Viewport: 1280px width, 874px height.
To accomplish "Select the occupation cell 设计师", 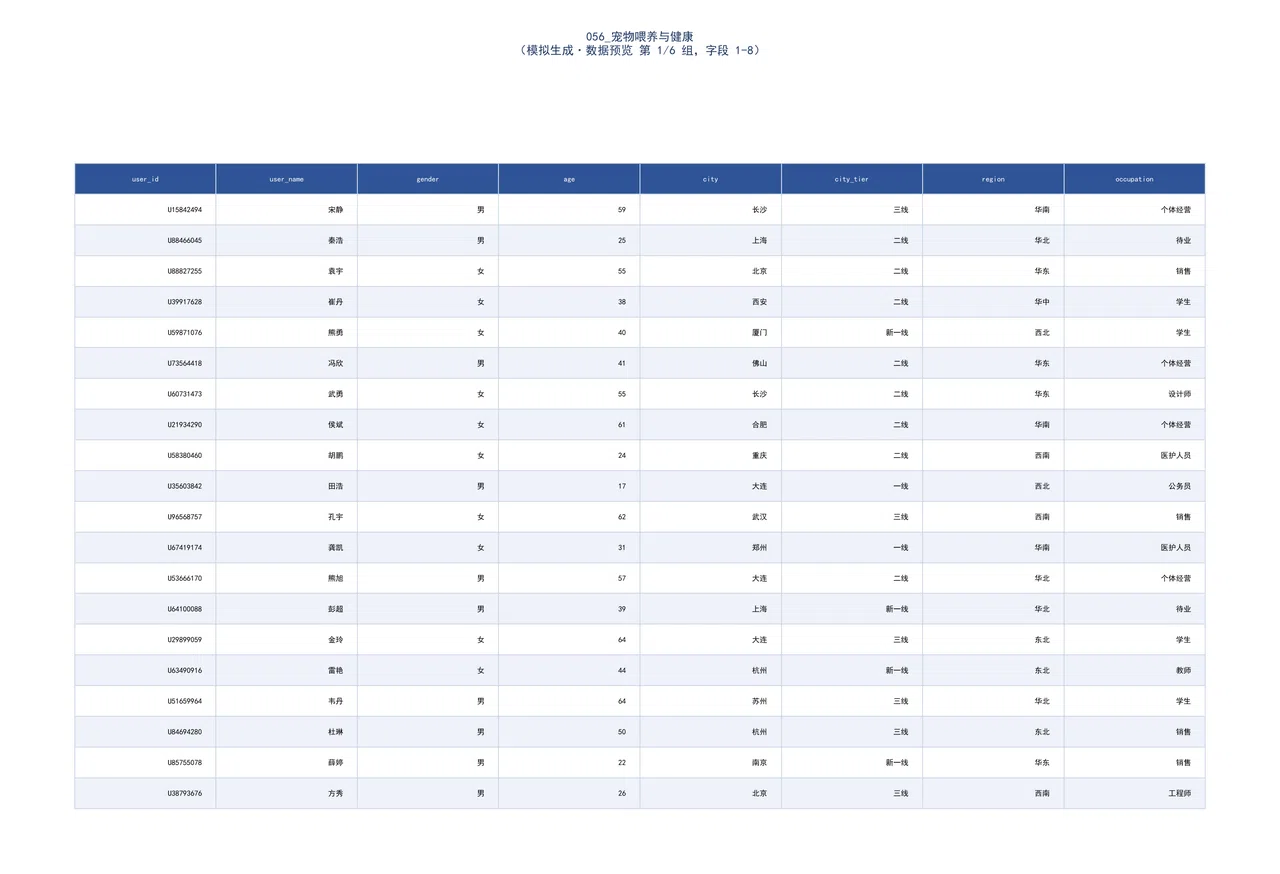I will click(1135, 394).
